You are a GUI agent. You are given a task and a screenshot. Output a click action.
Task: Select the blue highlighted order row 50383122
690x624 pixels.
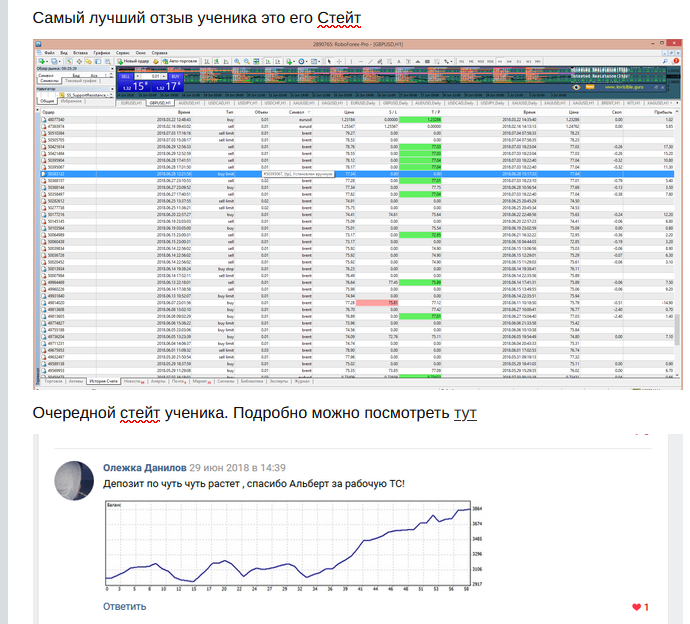[358, 174]
